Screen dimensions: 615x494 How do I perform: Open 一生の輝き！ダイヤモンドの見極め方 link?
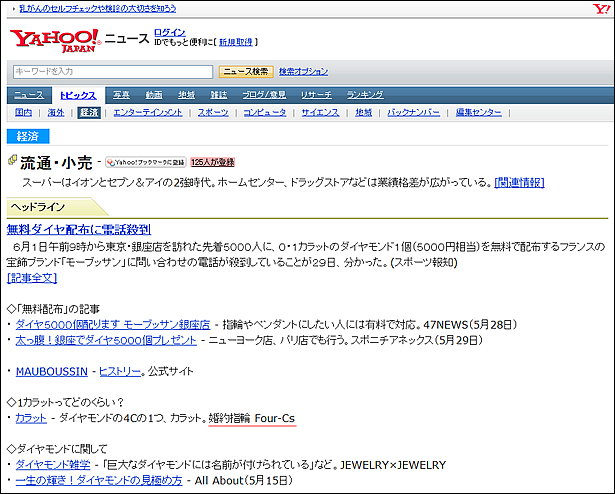[x=99, y=480]
